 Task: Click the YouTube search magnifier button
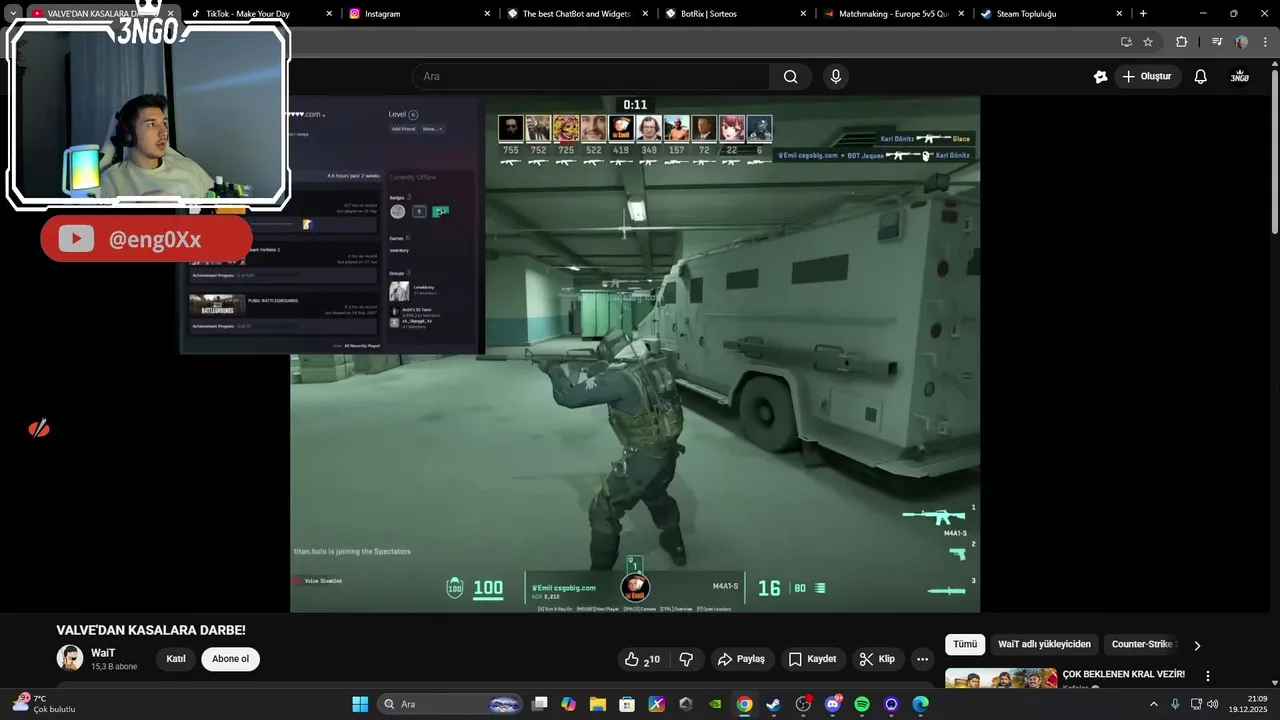click(x=790, y=77)
